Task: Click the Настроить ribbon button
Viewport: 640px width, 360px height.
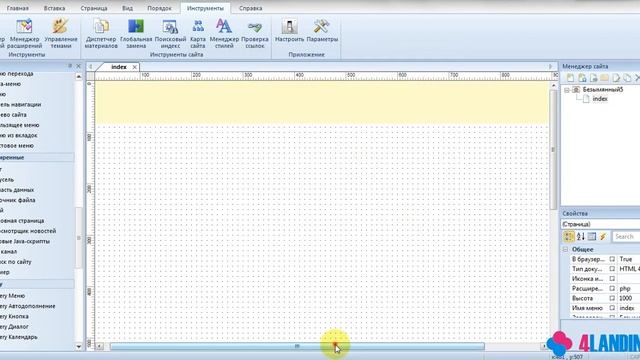Action: [x=289, y=31]
